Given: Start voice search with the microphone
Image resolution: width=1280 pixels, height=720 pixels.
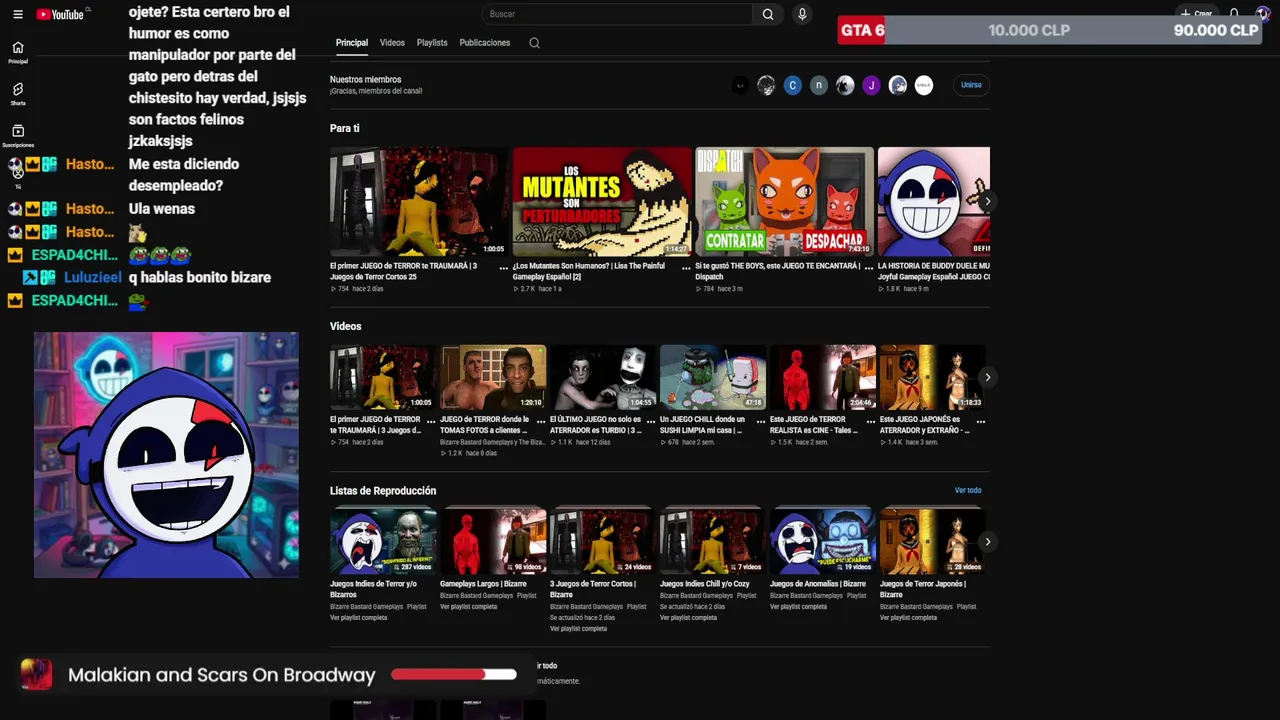Looking at the screenshot, I should [801, 14].
